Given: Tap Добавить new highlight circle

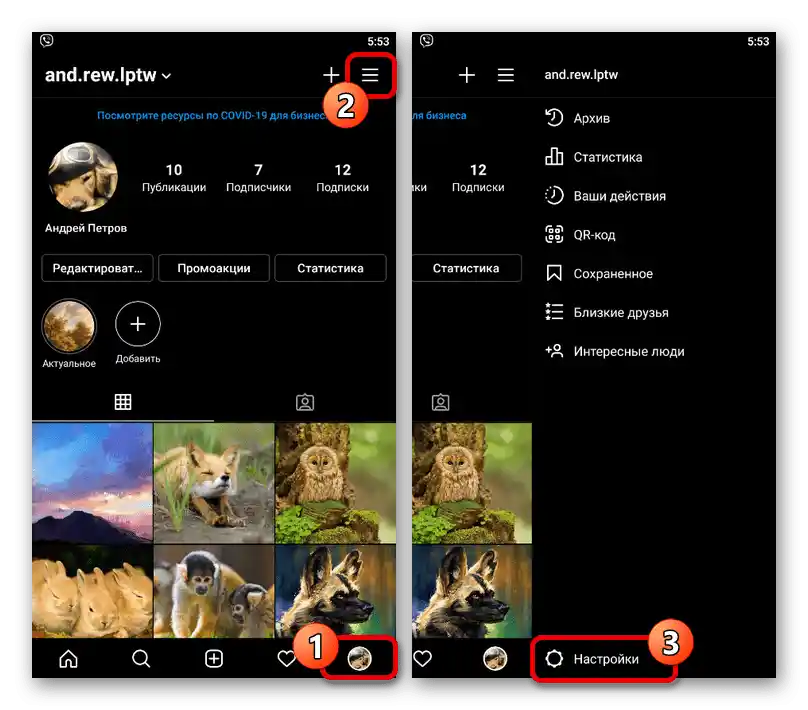Looking at the screenshot, I should [x=138, y=324].
